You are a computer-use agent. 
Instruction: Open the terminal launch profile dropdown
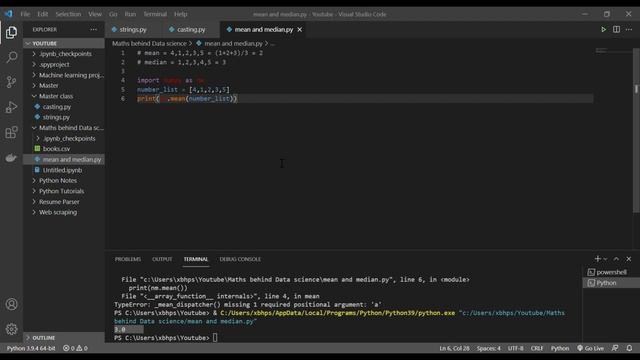click(x=605, y=259)
